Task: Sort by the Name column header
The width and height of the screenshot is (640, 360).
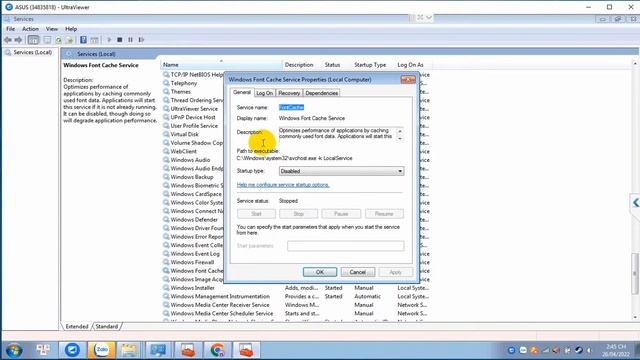Action: (221, 64)
